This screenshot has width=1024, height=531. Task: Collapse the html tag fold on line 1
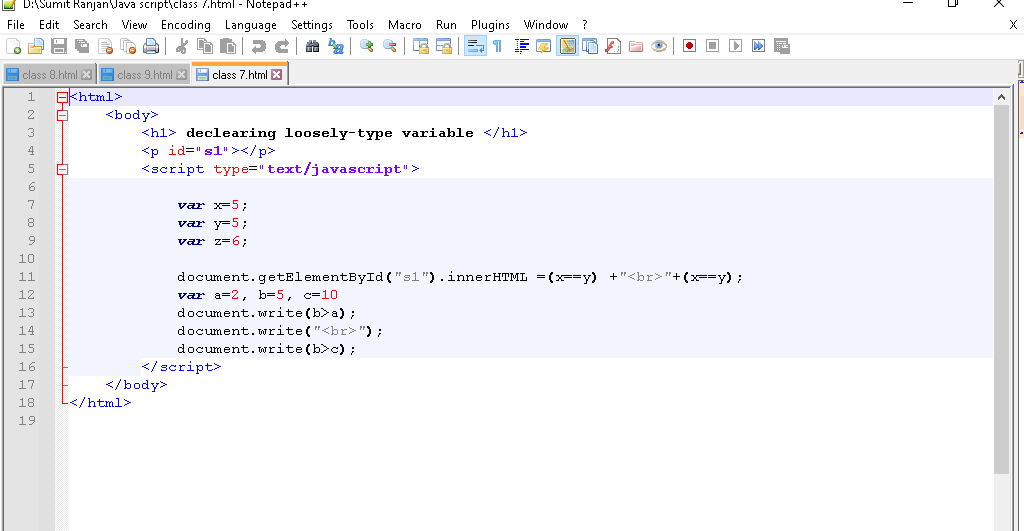(x=62, y=97)
